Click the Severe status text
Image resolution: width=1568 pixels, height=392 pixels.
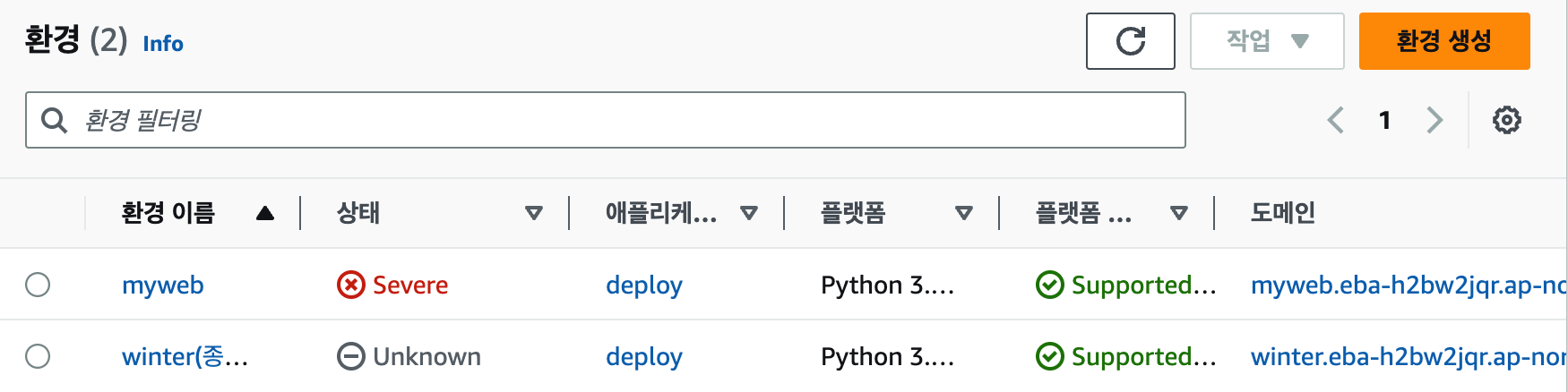coord(410,285)
